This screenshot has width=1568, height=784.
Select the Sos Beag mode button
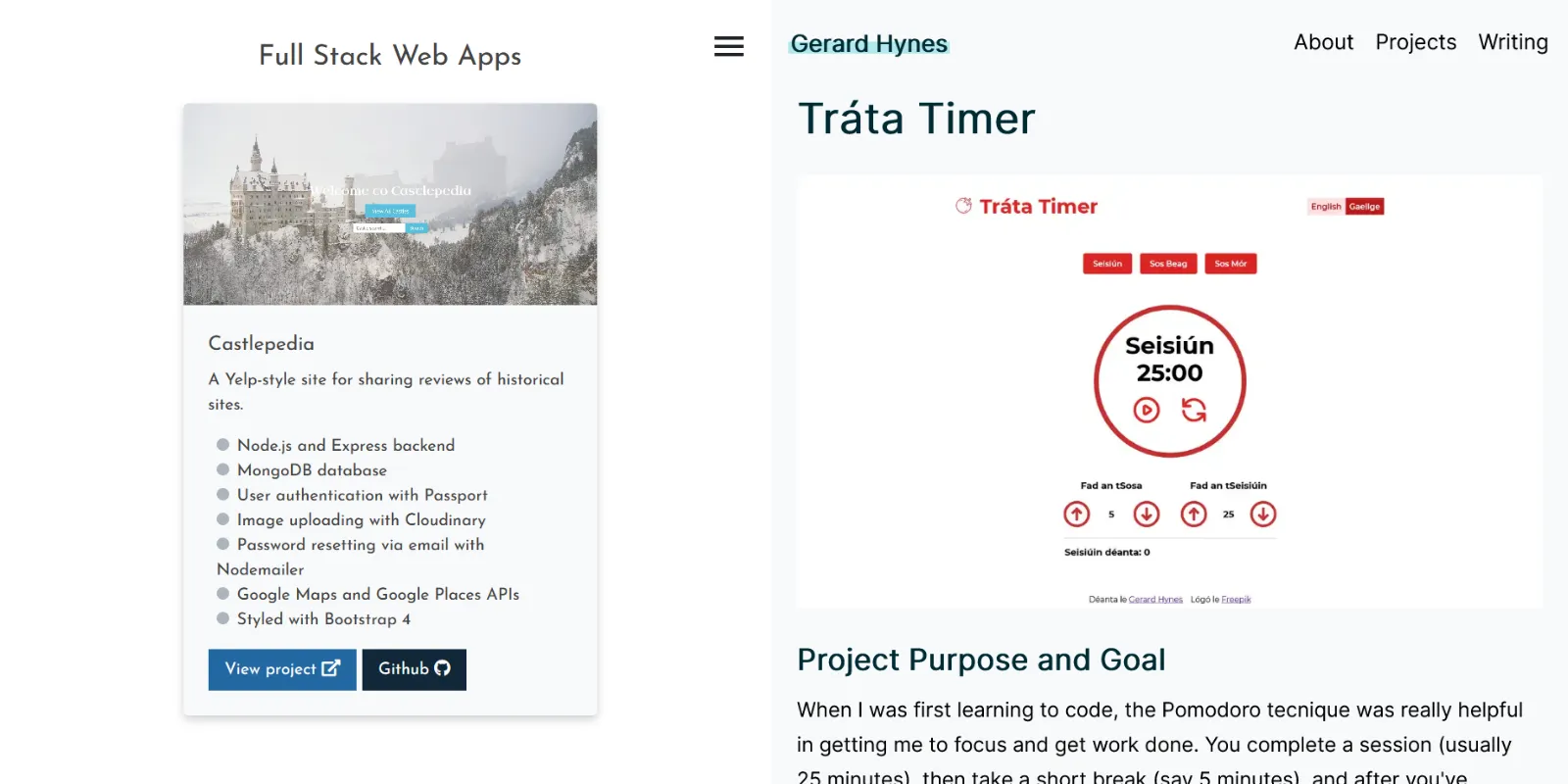1168,264
